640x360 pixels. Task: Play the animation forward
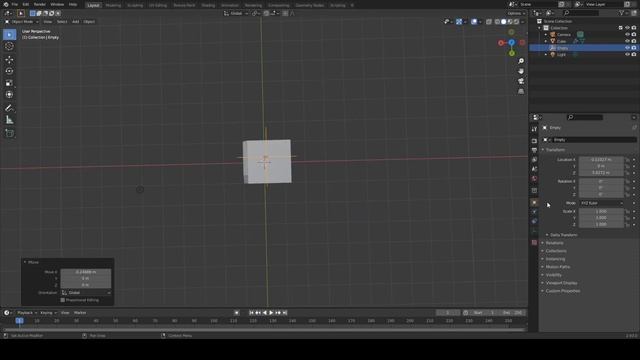(271, 313)
